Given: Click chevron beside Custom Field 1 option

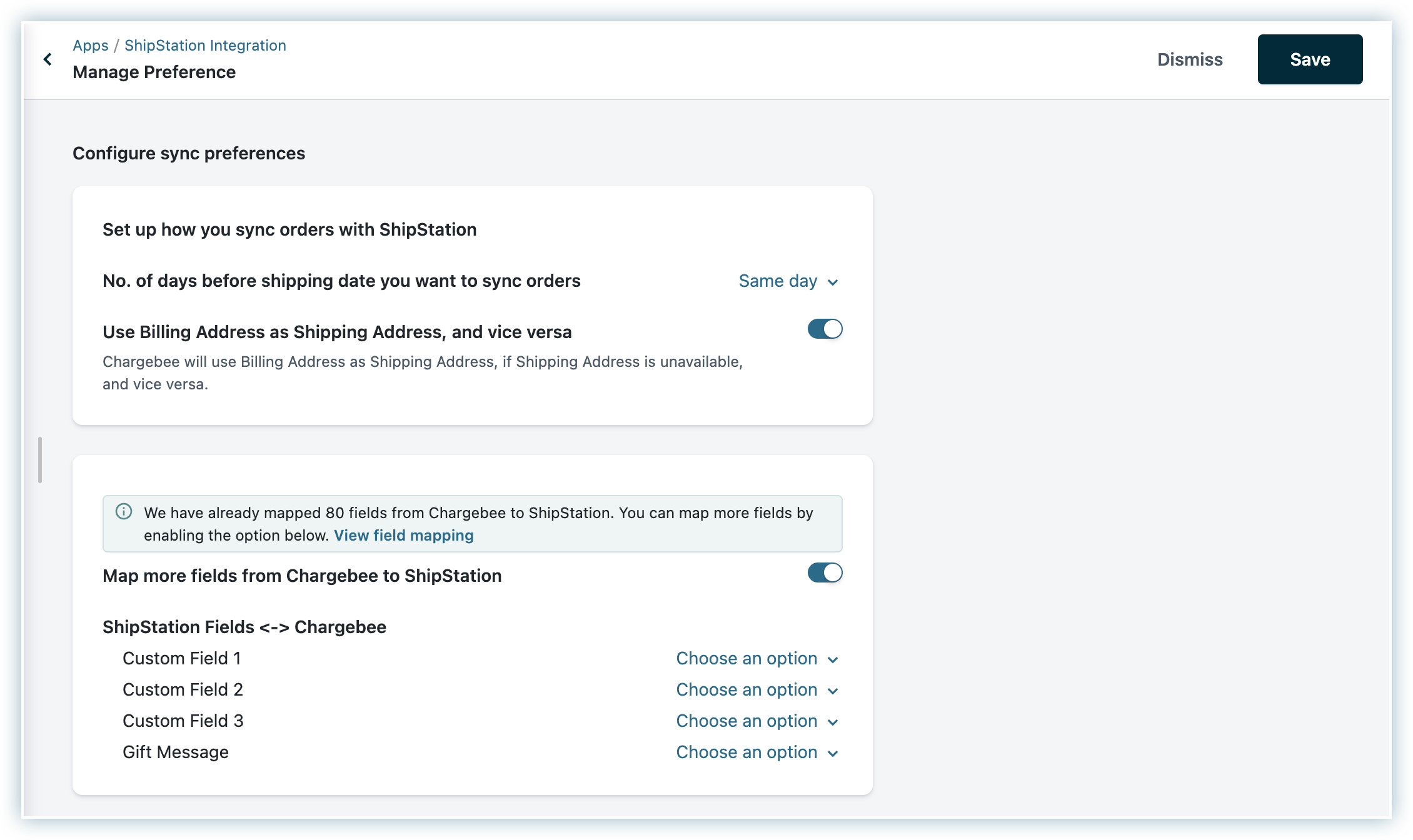Looking at the screenshot, I should click(833, 660).
